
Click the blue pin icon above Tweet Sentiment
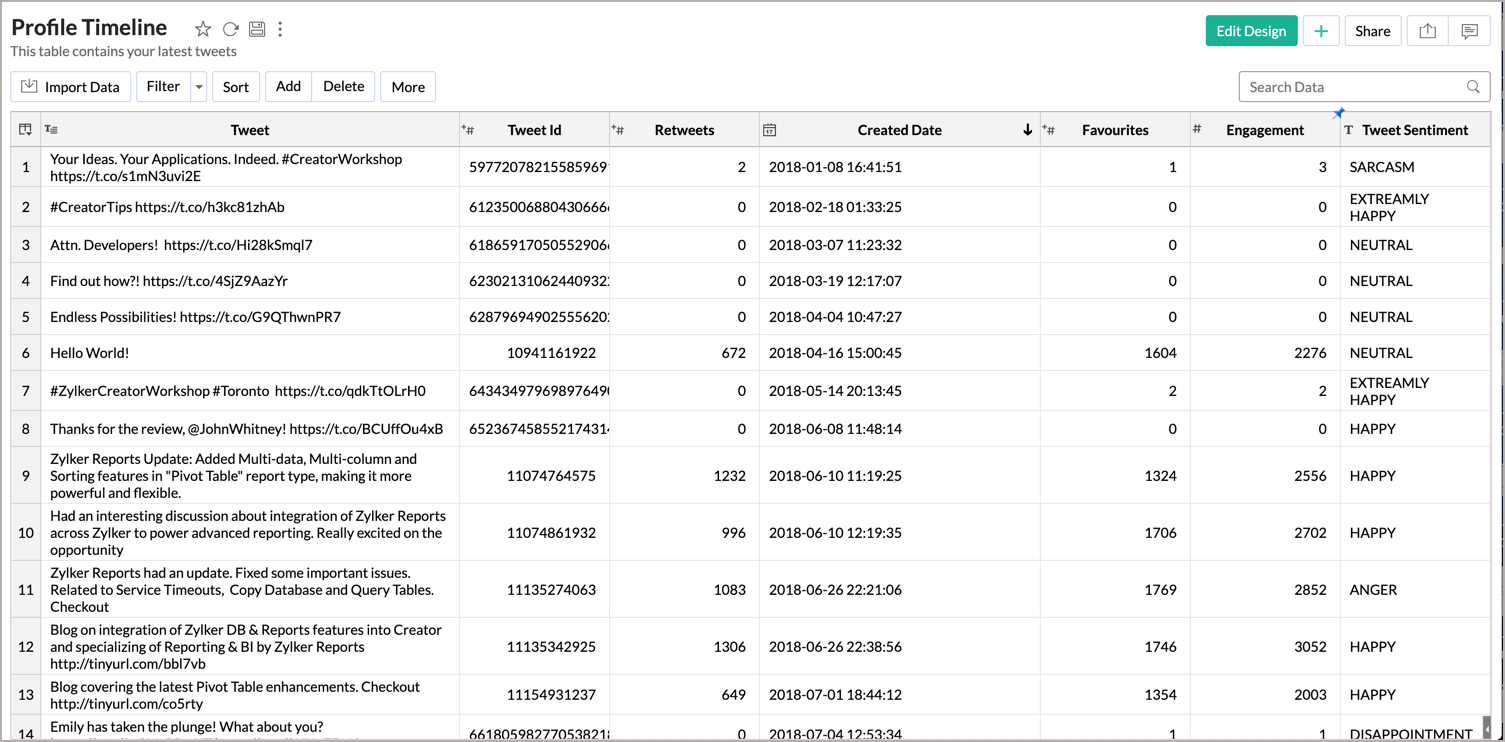coord(1339,114)
